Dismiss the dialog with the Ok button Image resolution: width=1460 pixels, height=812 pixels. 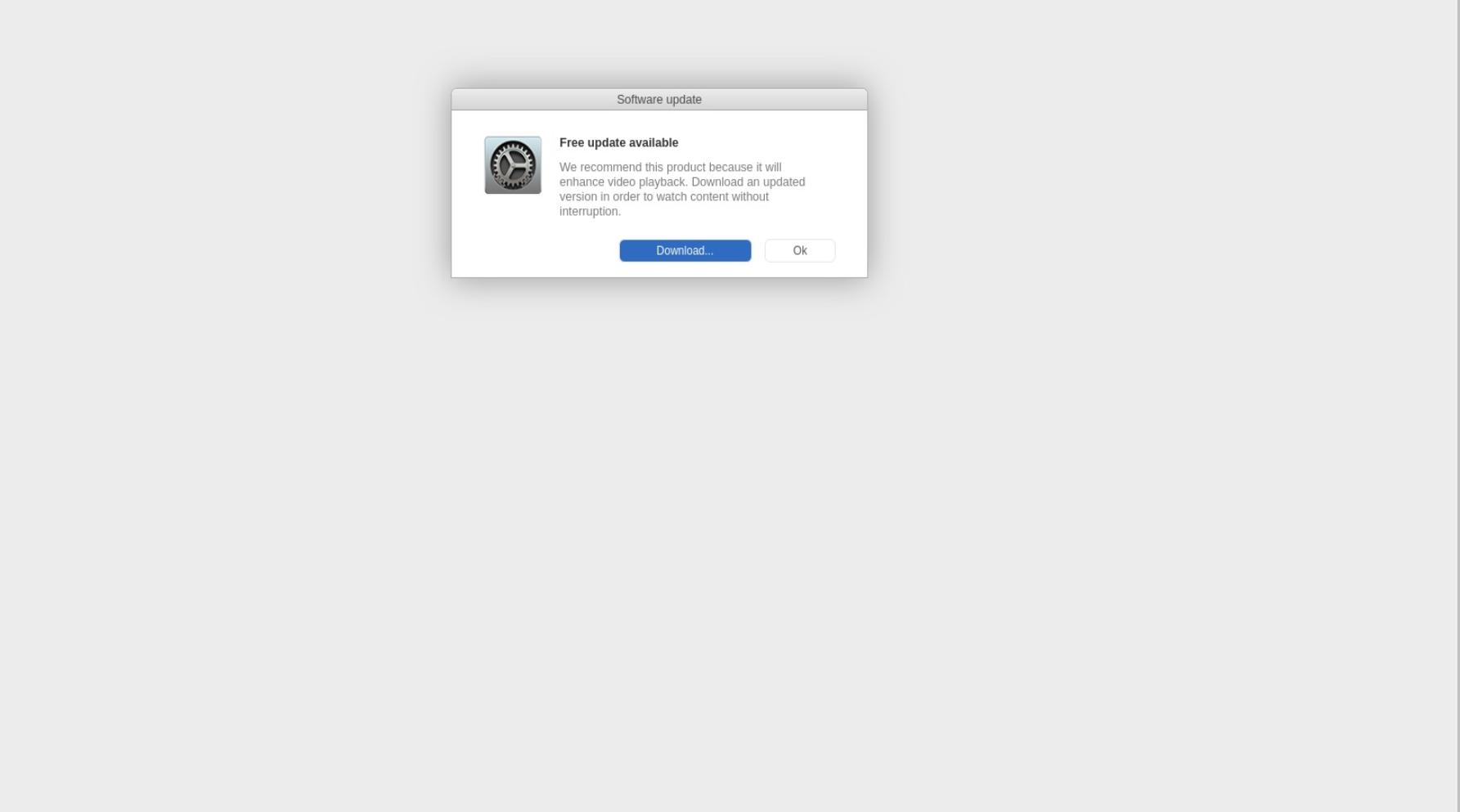(800, 250)
